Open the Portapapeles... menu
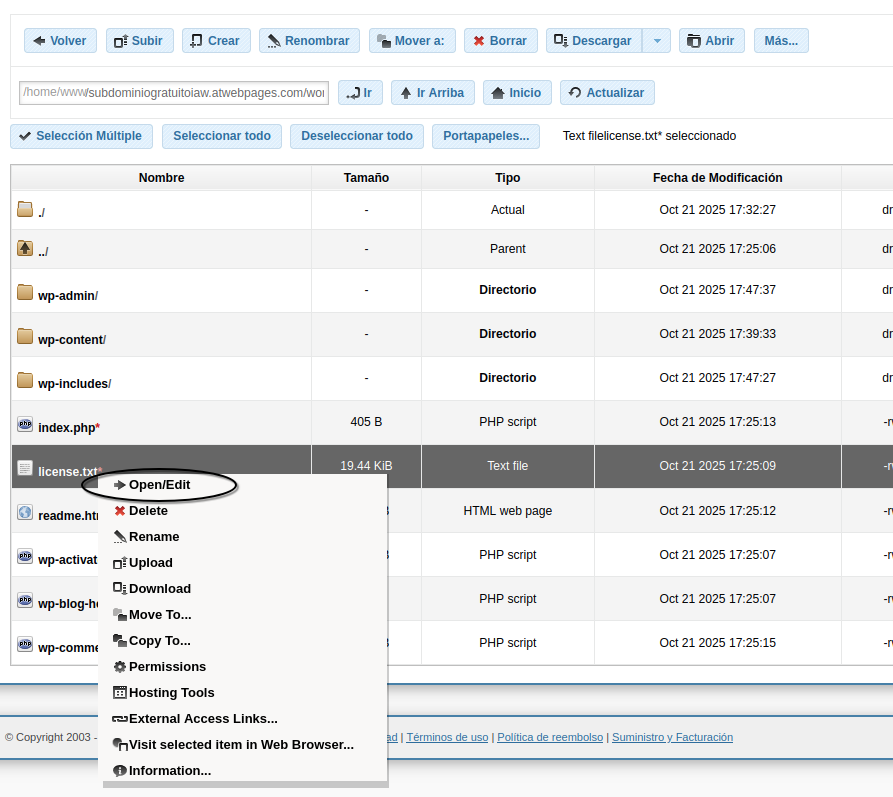The height and width of the screenshot is (797, 893). click(486, 136)
